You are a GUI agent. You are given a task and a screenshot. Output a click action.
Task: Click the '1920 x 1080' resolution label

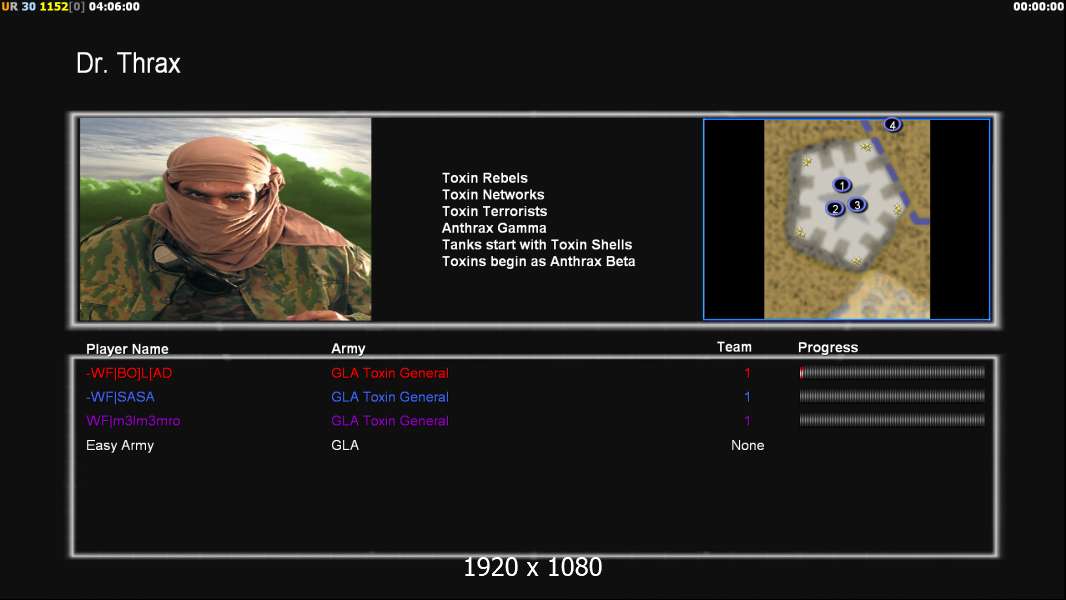[x=532, y=567]
